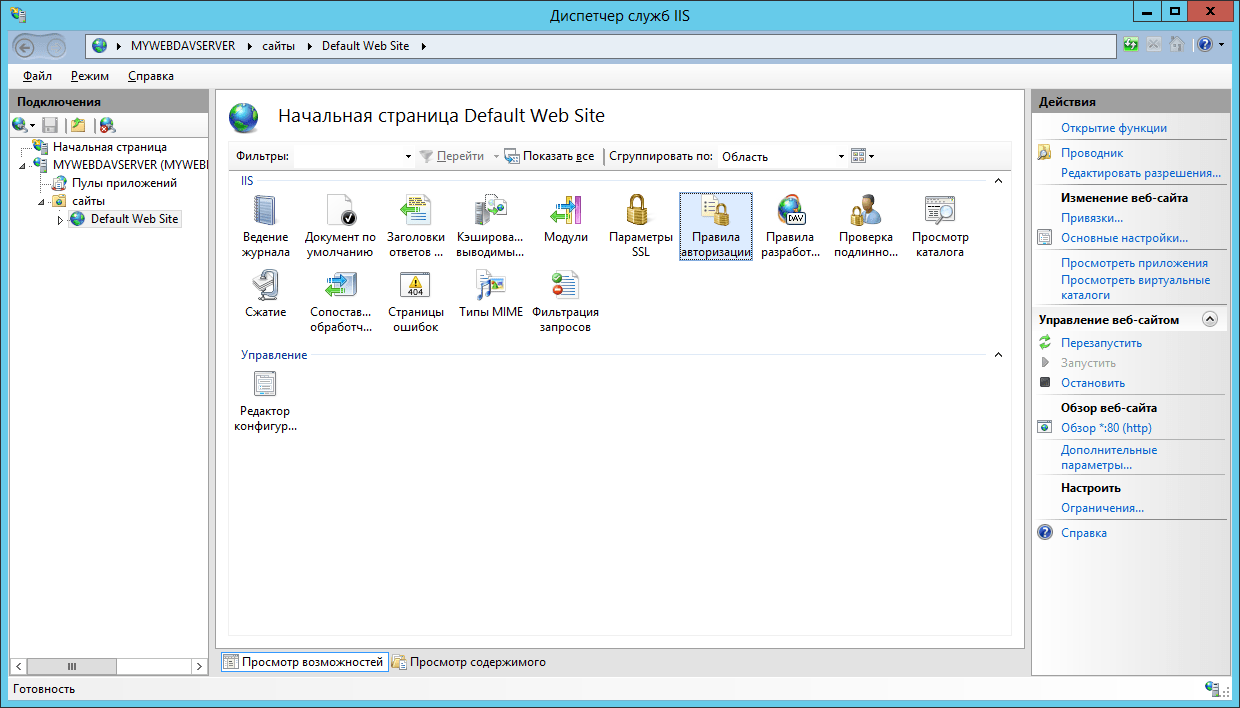Click Остановить website action

(x=1093, y=383)
